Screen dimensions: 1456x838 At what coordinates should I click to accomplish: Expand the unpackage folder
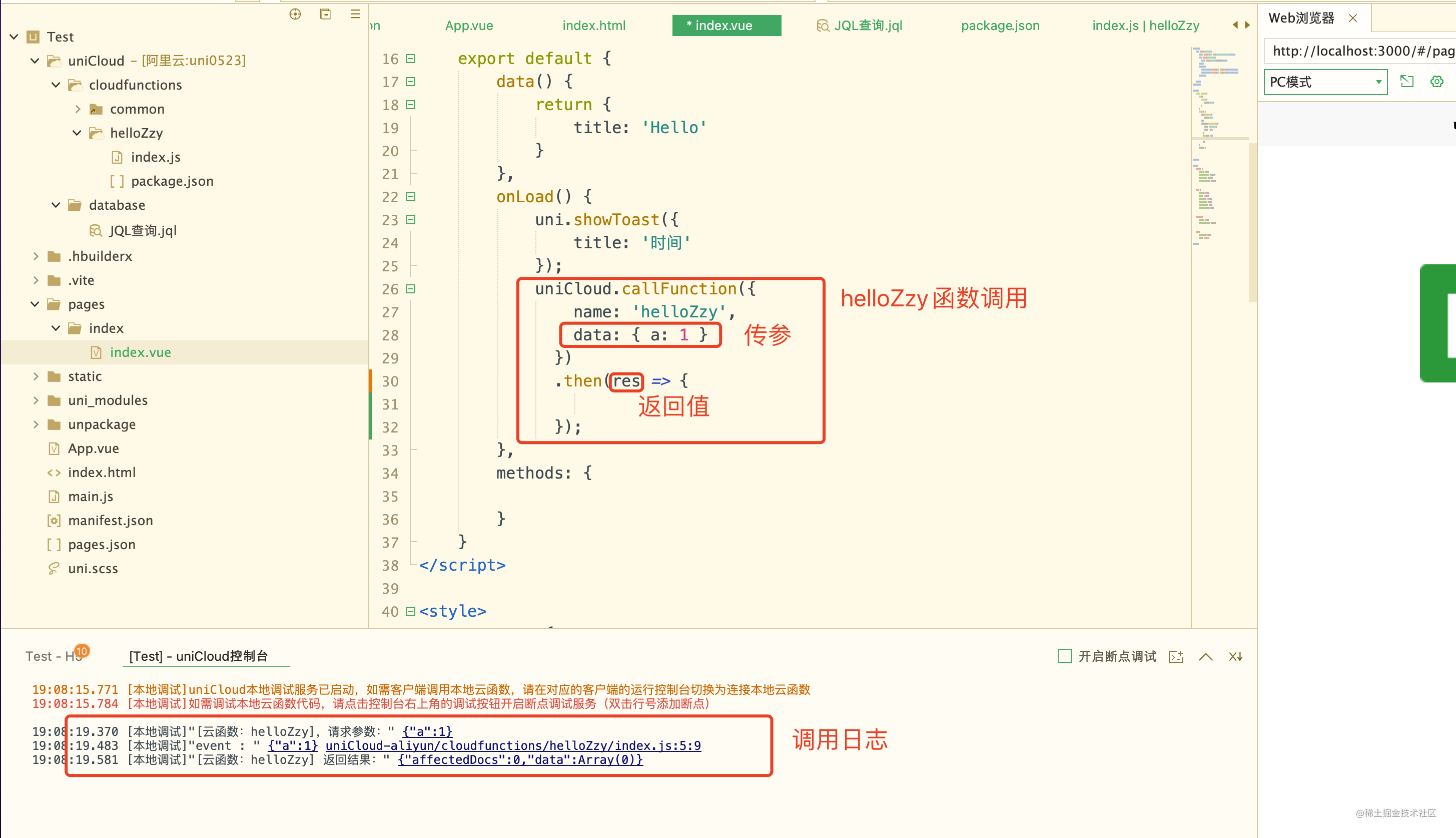click(36, 424)
